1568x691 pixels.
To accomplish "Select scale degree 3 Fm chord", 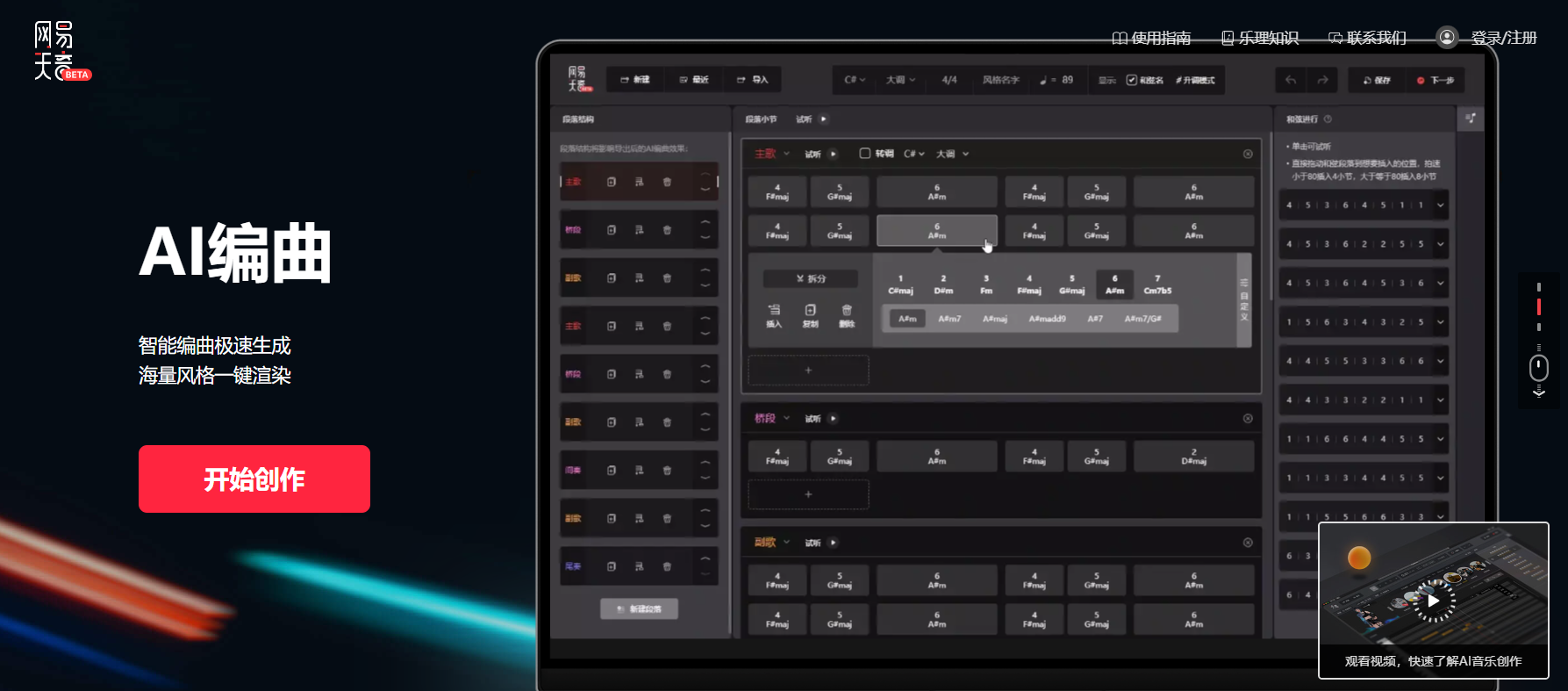I will [x=986, y=284].
